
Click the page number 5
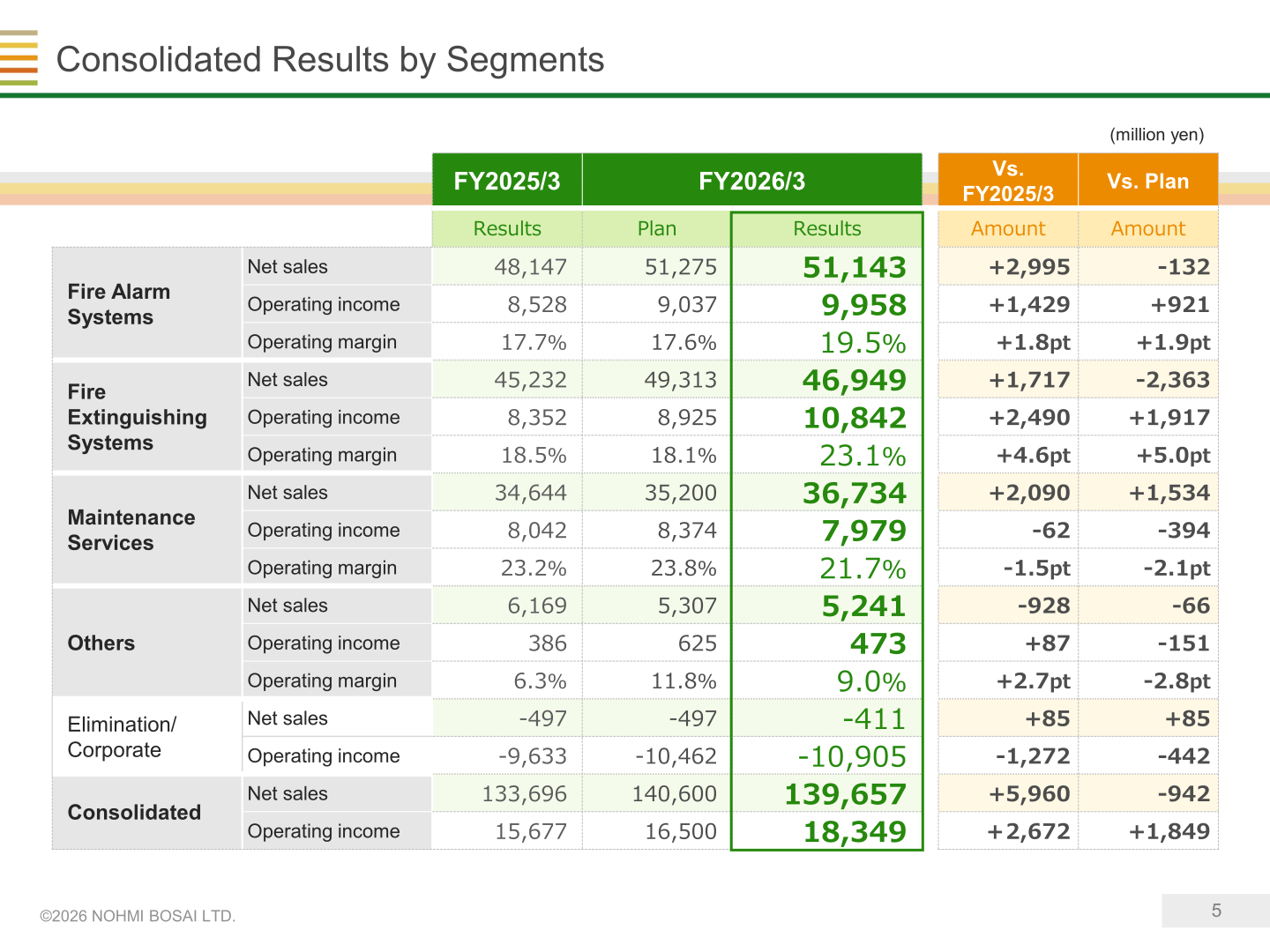click(x=1216, y=911)
